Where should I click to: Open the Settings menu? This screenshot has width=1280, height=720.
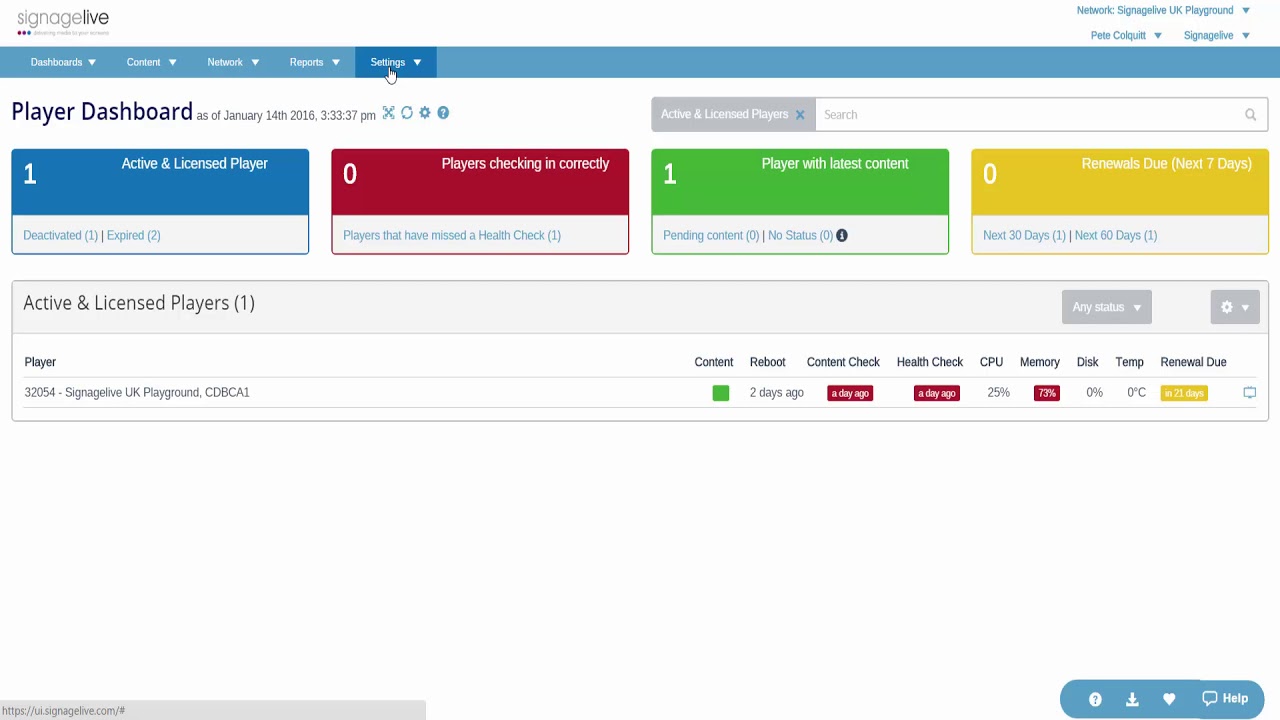point(396,62)
